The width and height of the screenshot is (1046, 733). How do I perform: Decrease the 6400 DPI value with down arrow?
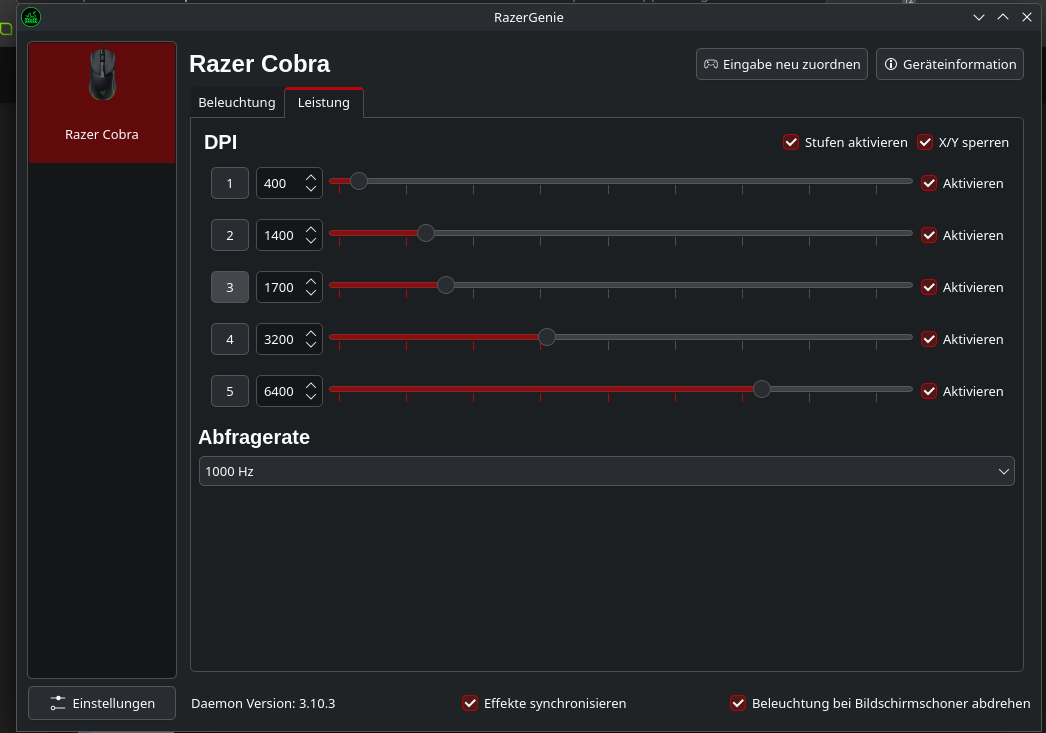[311, 397]
